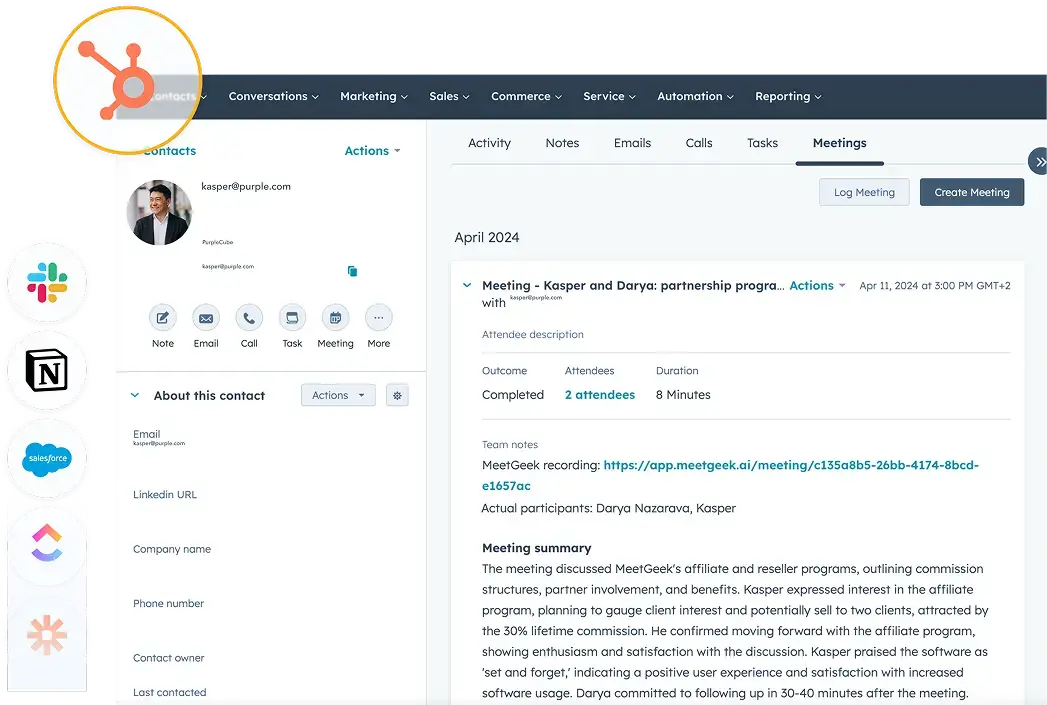
Task: Collapse the Kasper and Darya meeting record
Action: click(466, 285)
